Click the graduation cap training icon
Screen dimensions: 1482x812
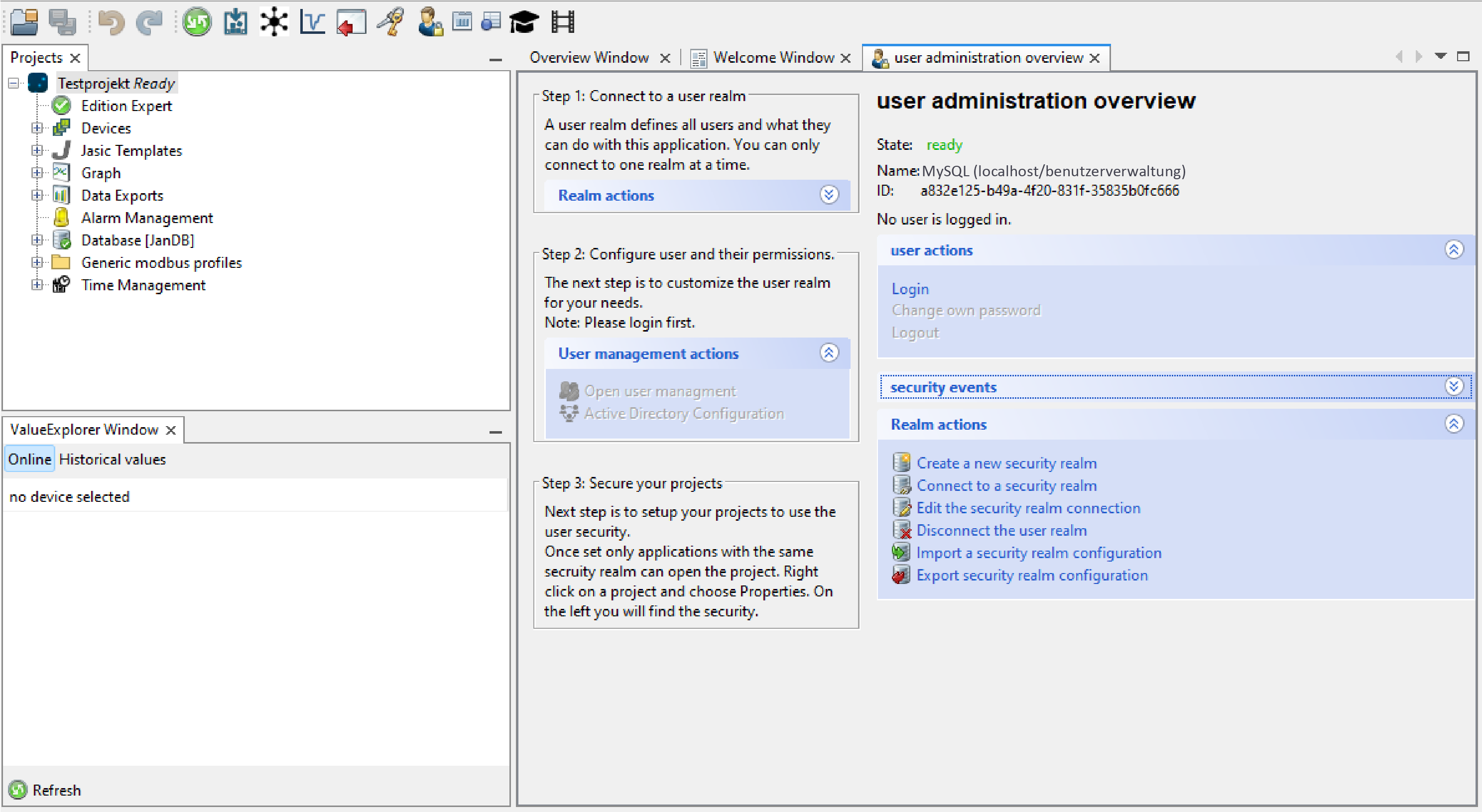523,22
